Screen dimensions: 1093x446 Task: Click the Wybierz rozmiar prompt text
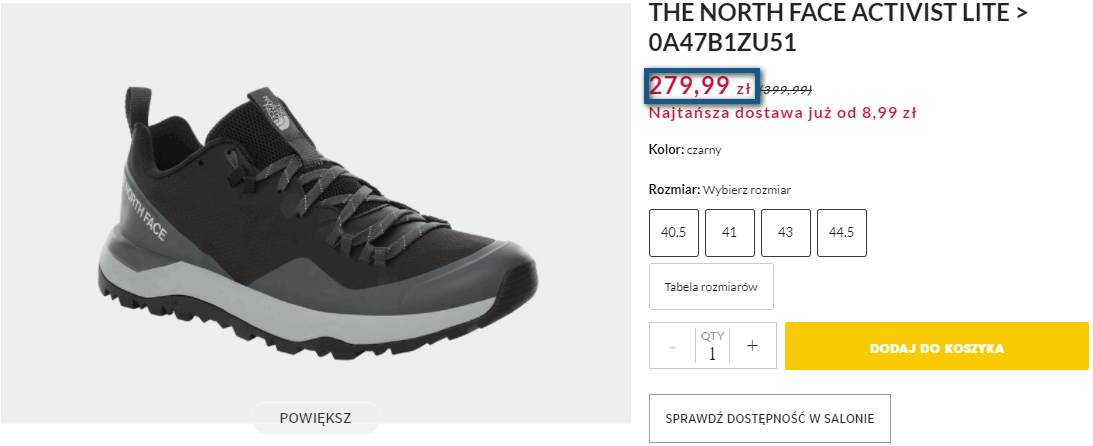tap(747, 190)
